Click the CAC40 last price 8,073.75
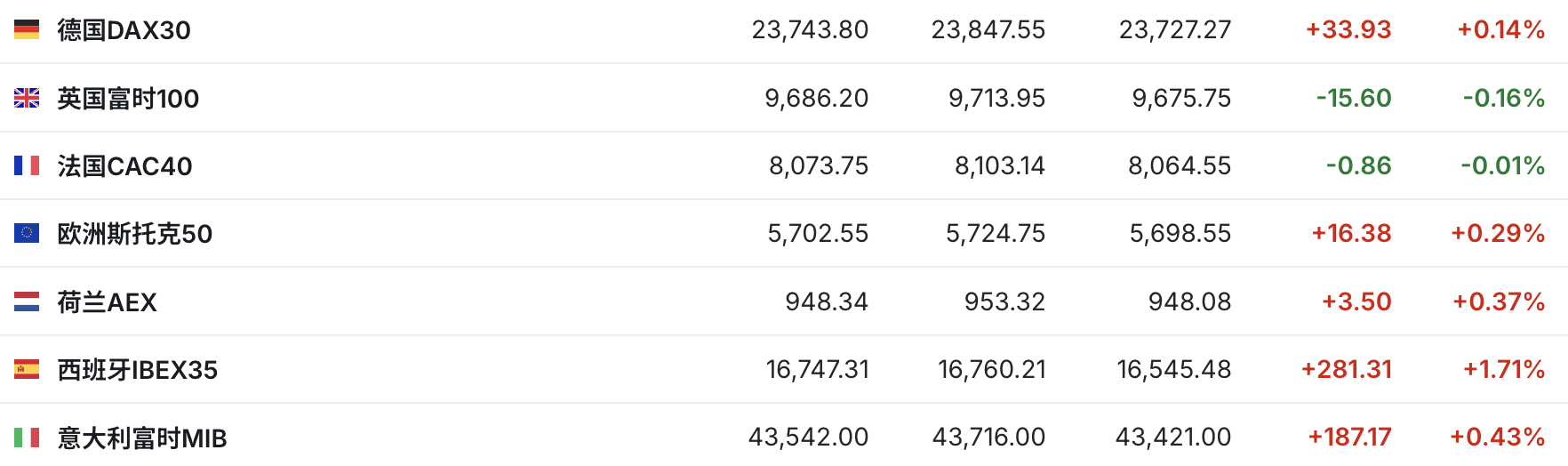 [x=818, y=165]
